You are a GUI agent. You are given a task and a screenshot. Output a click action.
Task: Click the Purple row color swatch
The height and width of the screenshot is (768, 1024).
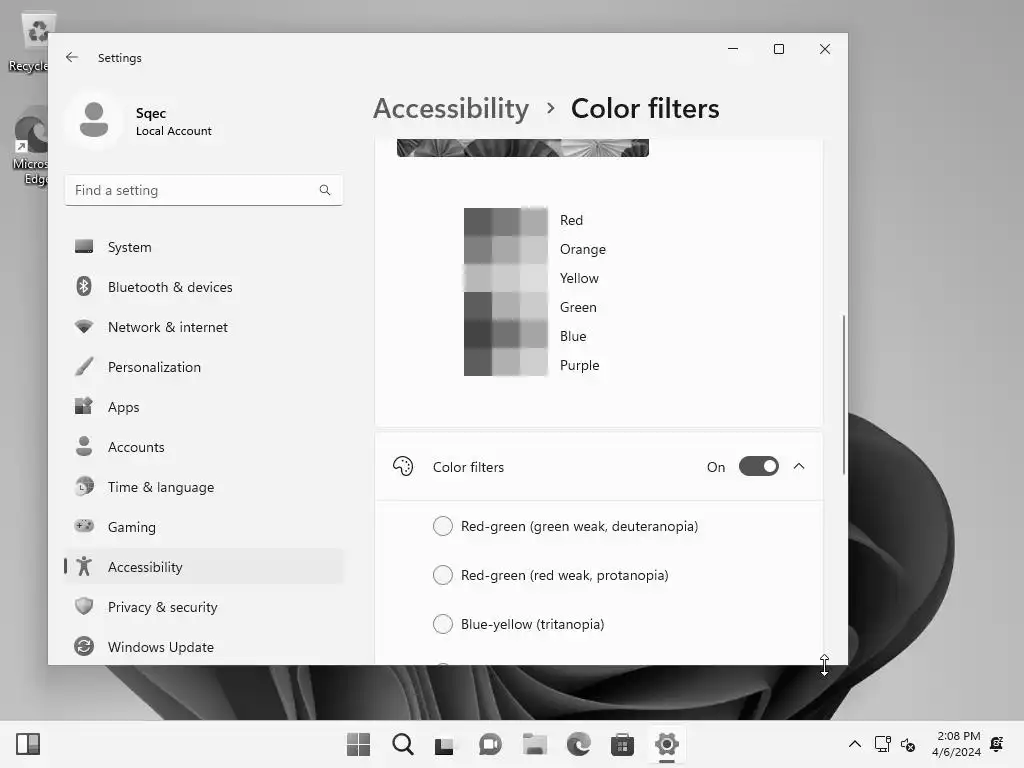tap(505, 362)
